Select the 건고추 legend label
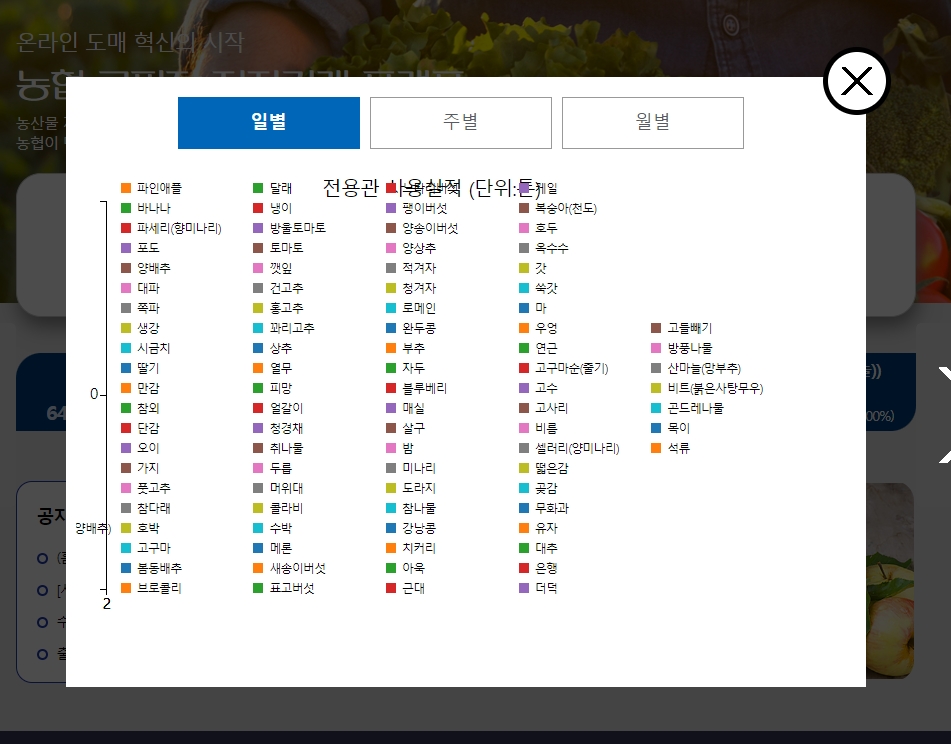Viewport: 951px width, 744px height. coord(286,288)
